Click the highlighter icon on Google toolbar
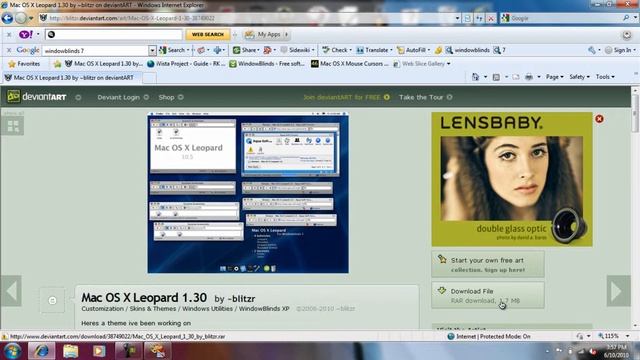 (438, 50)
